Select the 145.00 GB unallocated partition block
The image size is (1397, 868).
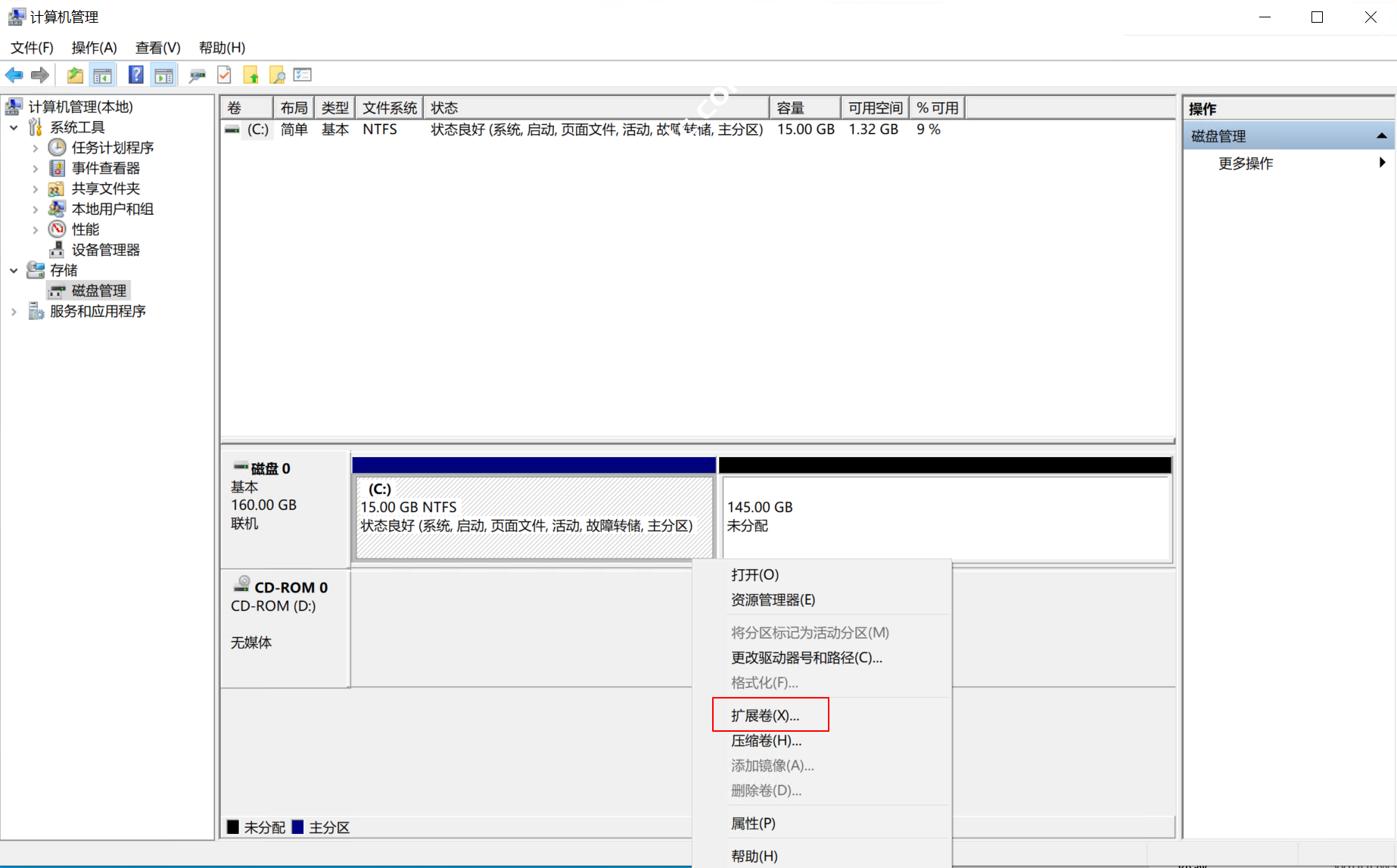[945, 518]
